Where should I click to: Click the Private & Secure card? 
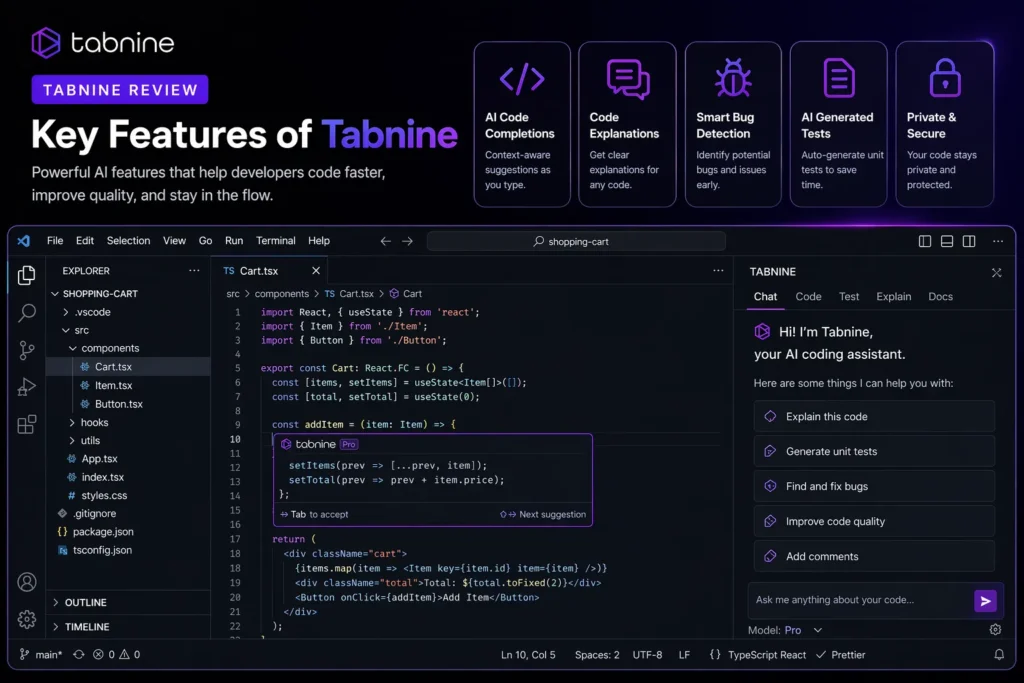pos(944,124)
